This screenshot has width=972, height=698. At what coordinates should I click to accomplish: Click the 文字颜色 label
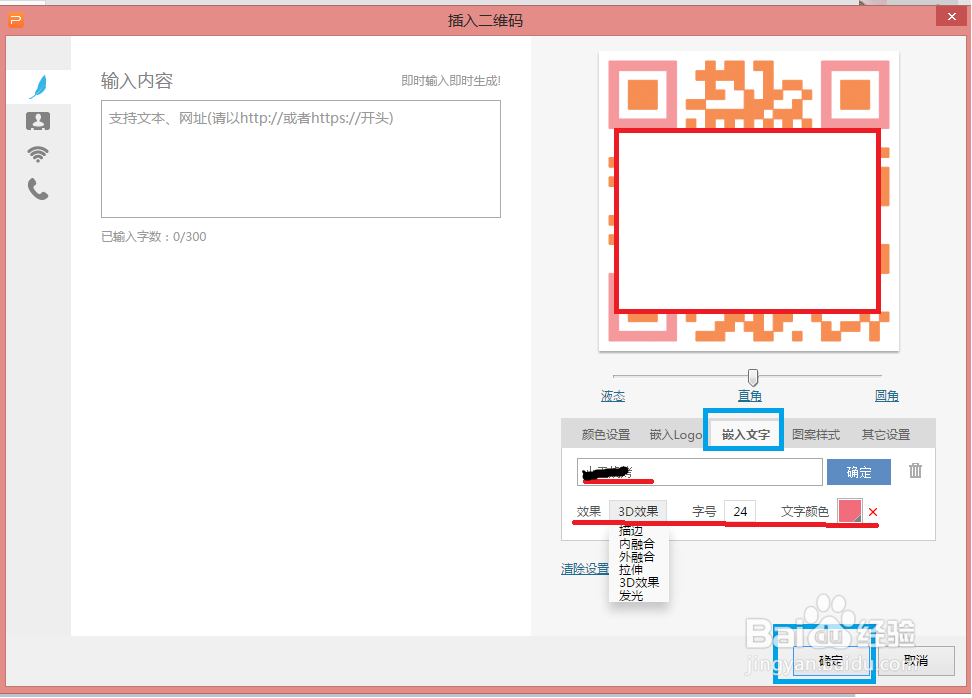point(805,511)
